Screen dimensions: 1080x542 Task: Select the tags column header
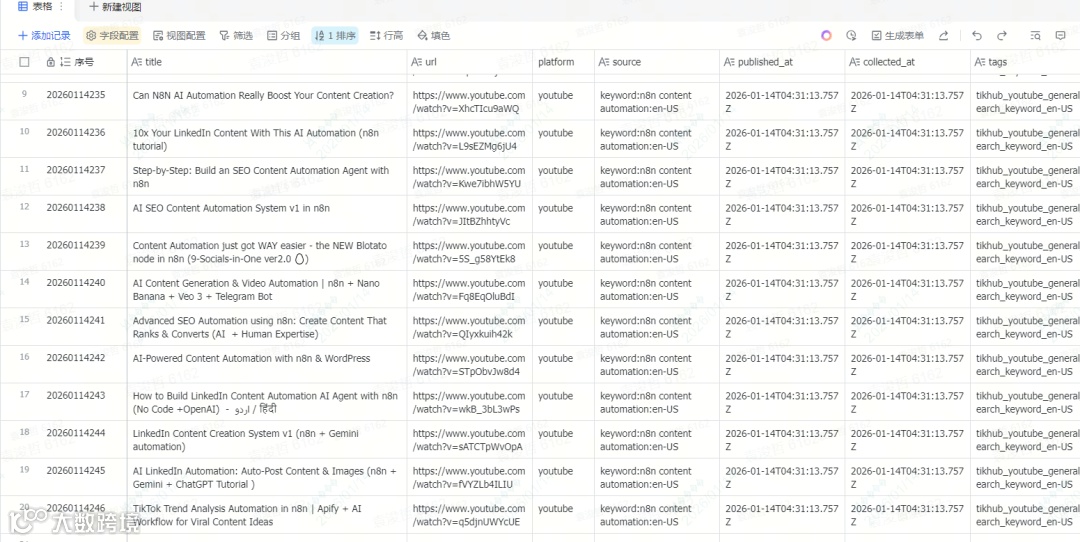[x=1026, y=62]
